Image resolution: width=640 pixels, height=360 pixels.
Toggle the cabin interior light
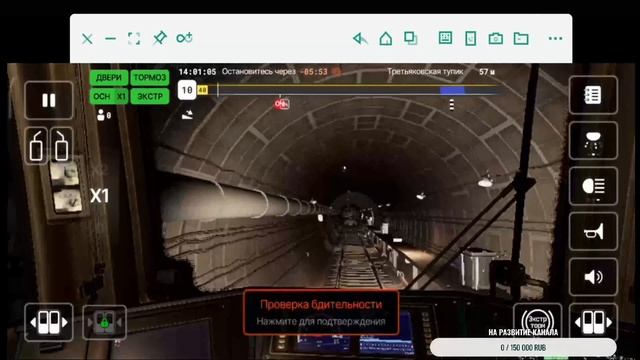pos(593,141)
